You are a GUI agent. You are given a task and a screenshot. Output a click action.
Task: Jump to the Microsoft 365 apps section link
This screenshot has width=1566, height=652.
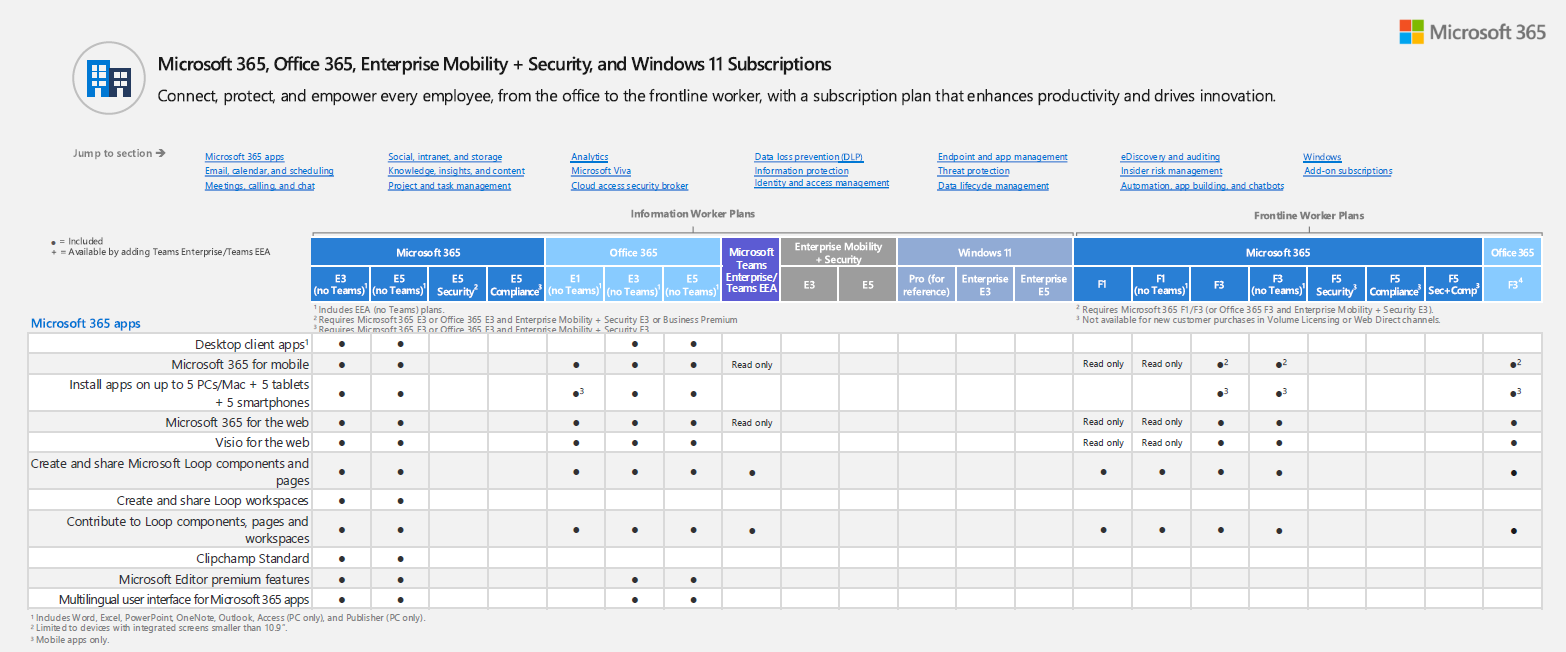tap(245, 157)
